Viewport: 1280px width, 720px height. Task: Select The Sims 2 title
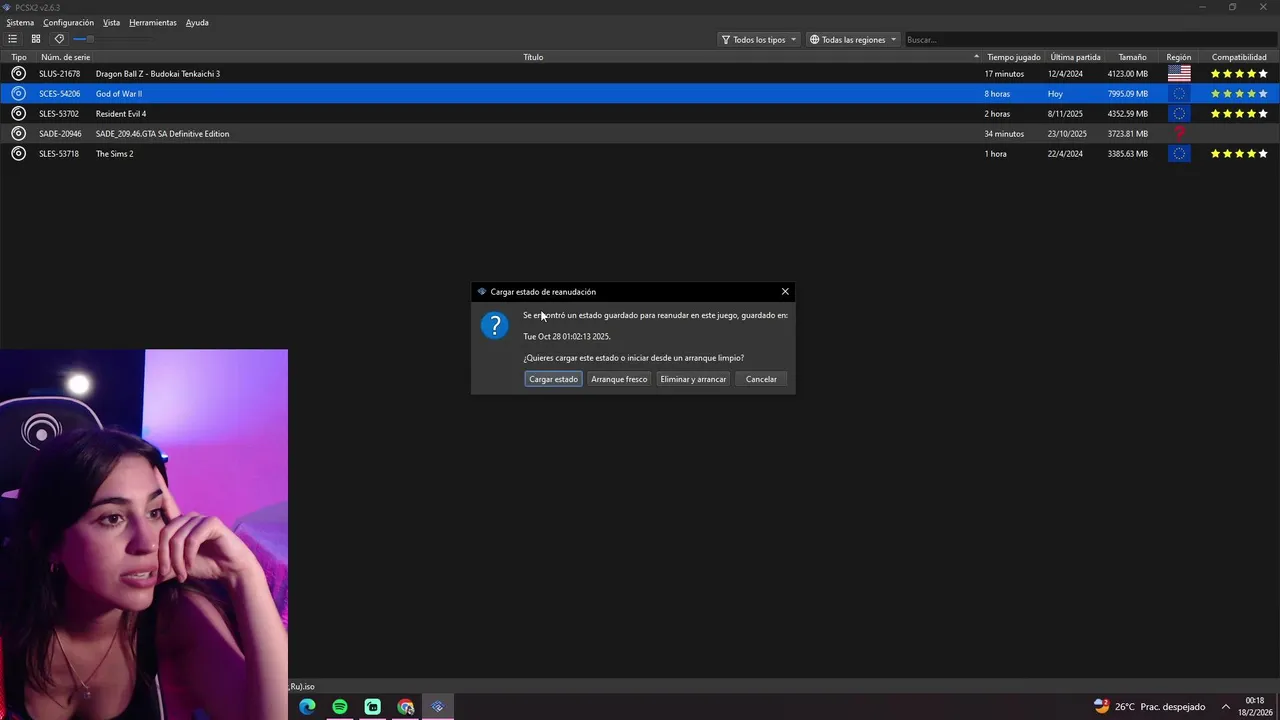[114, 154]
